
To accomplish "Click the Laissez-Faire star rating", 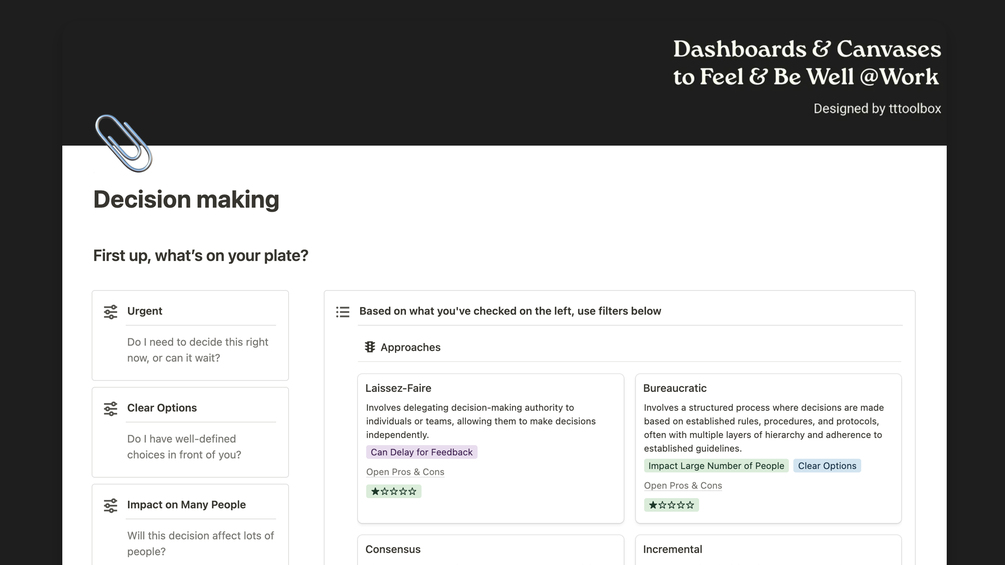I will click(393, 492).
